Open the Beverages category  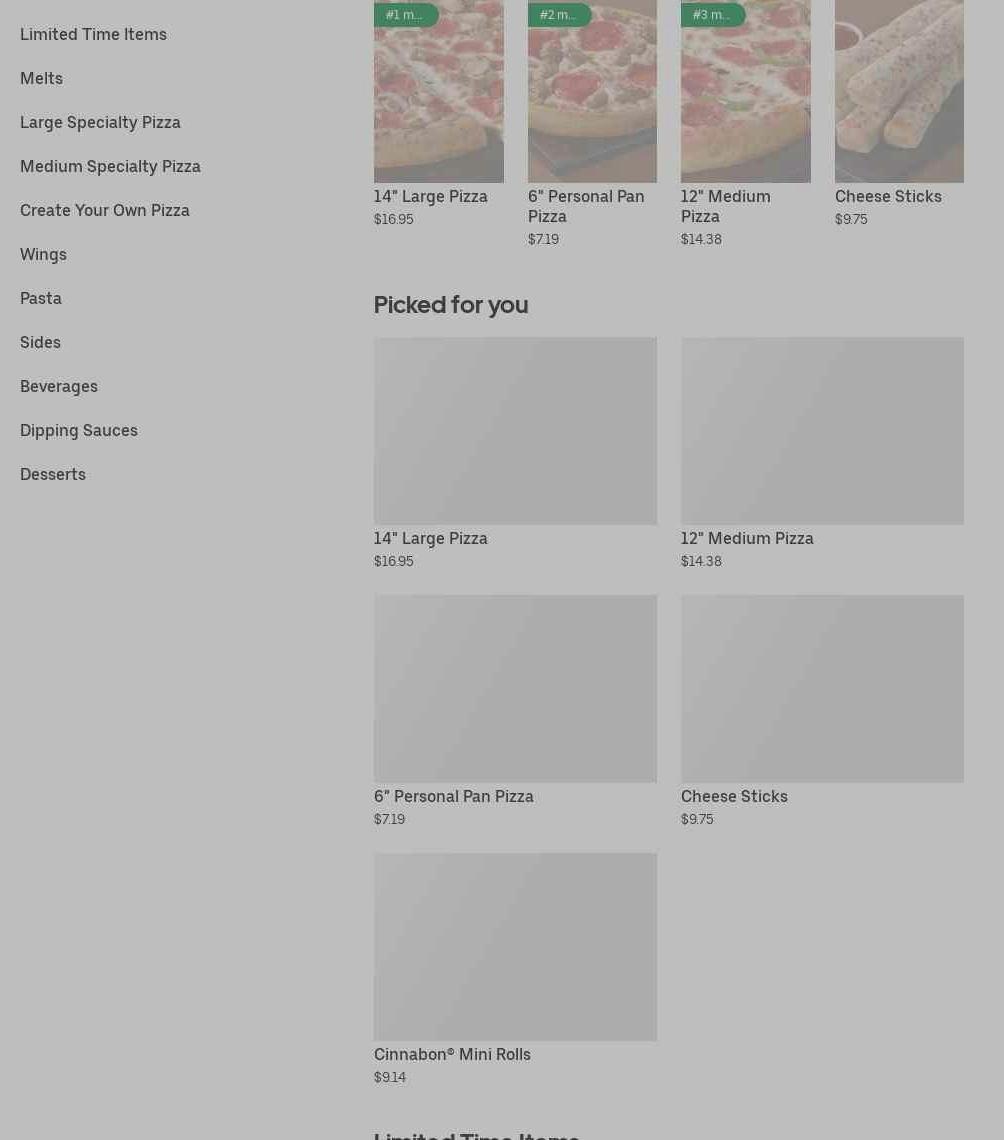[59, 386]
